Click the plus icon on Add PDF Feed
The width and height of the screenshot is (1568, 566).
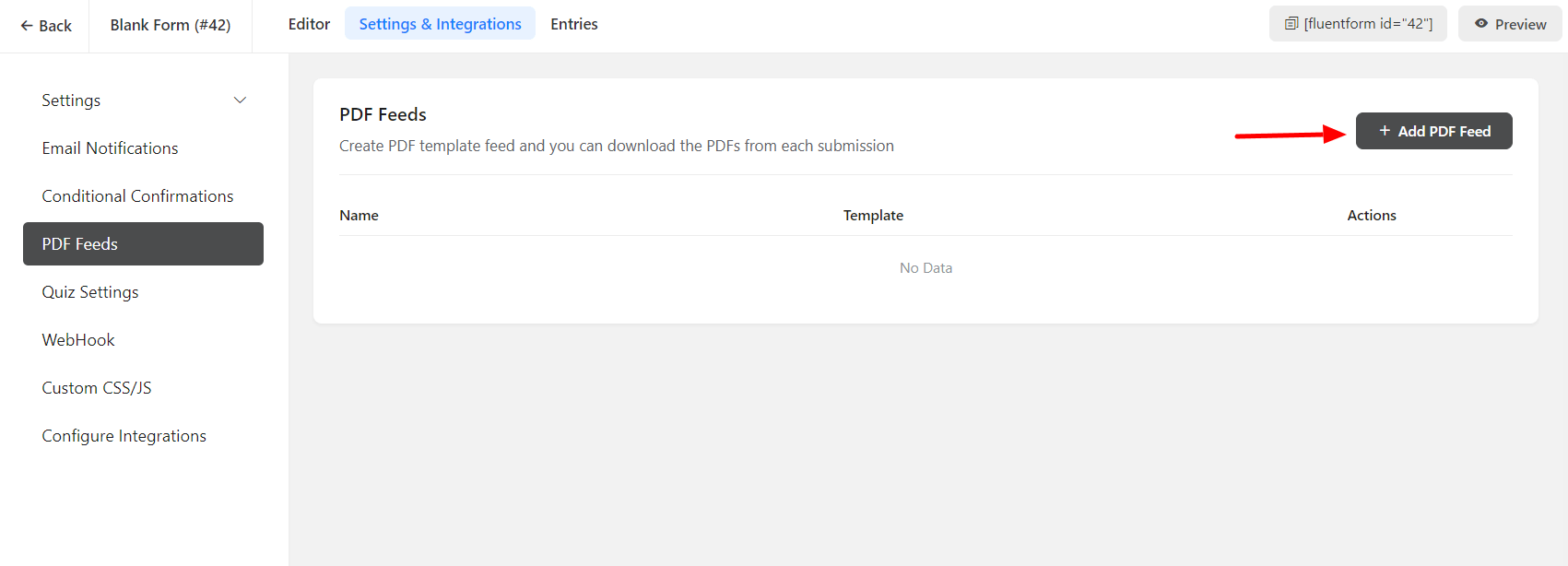tap(1385, 131)
